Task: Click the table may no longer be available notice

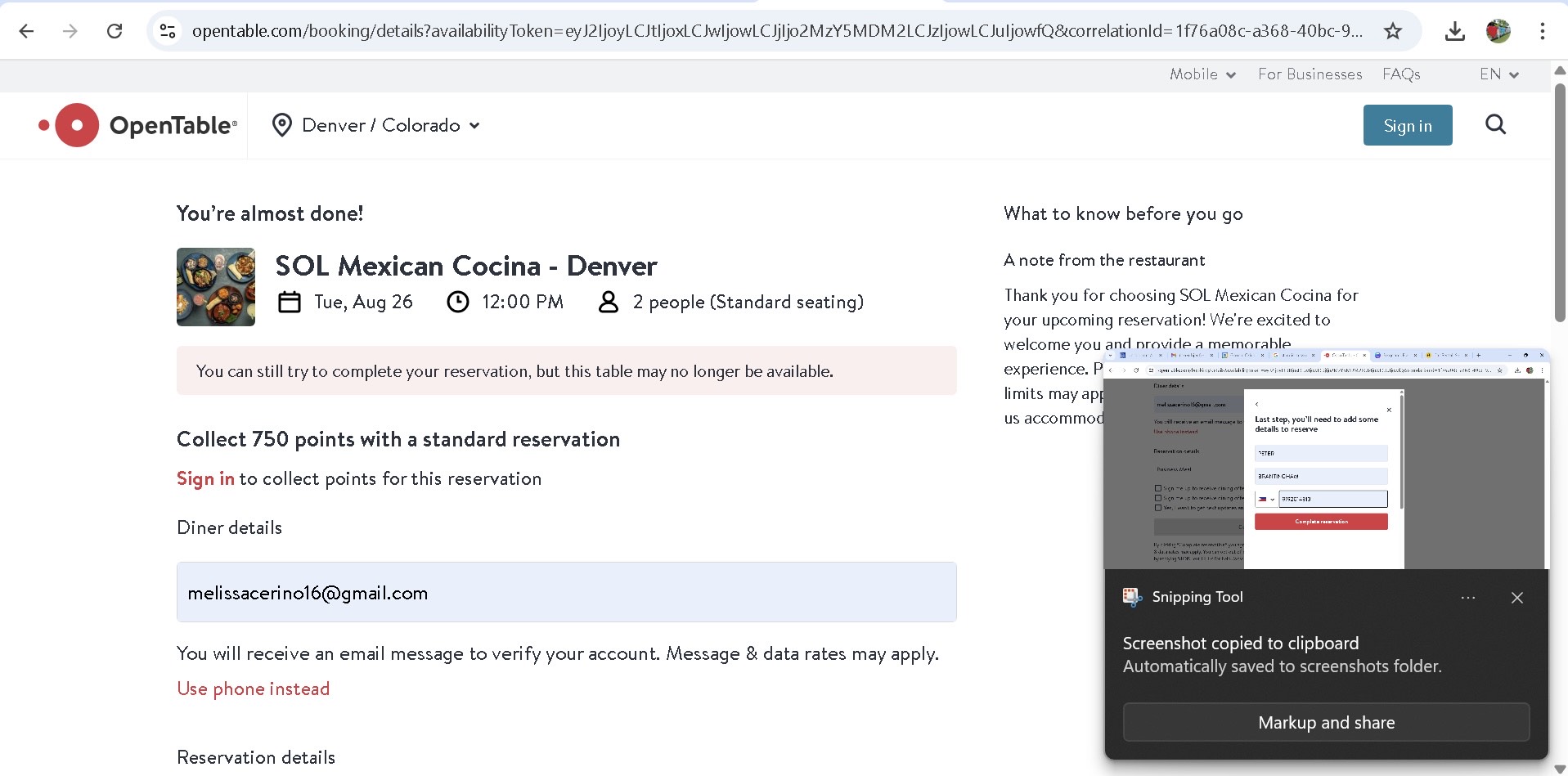Action: [x=566, y=370]
